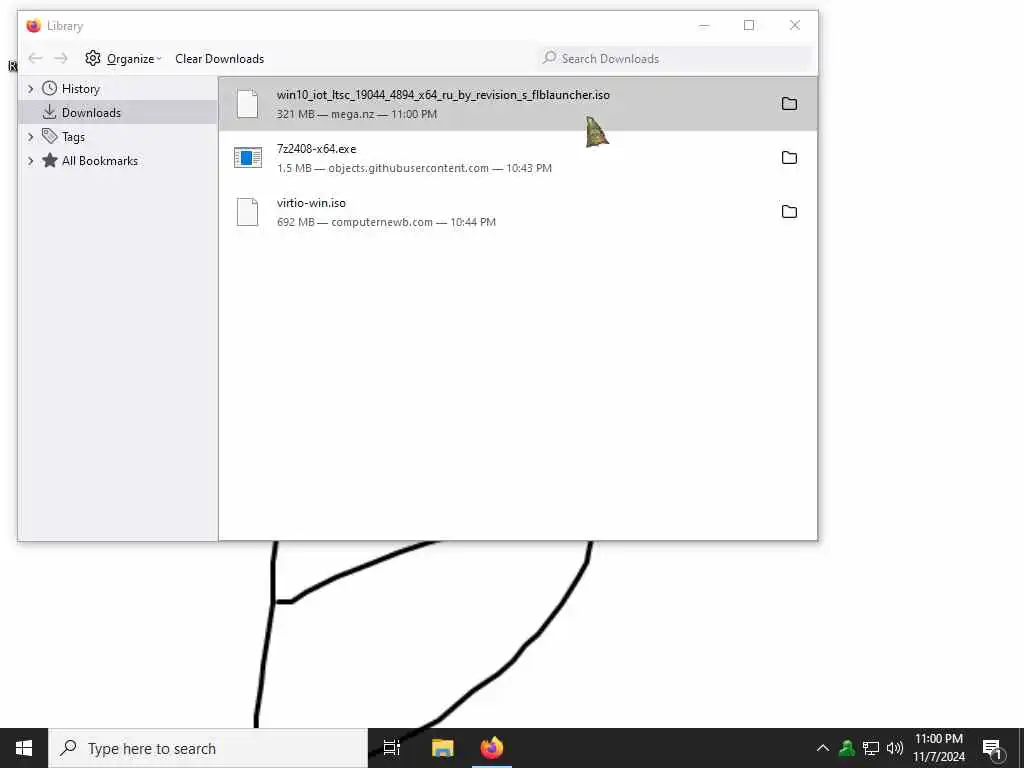
Task: Expand the All Bookmarks tree node
Action: coord(30,161)
